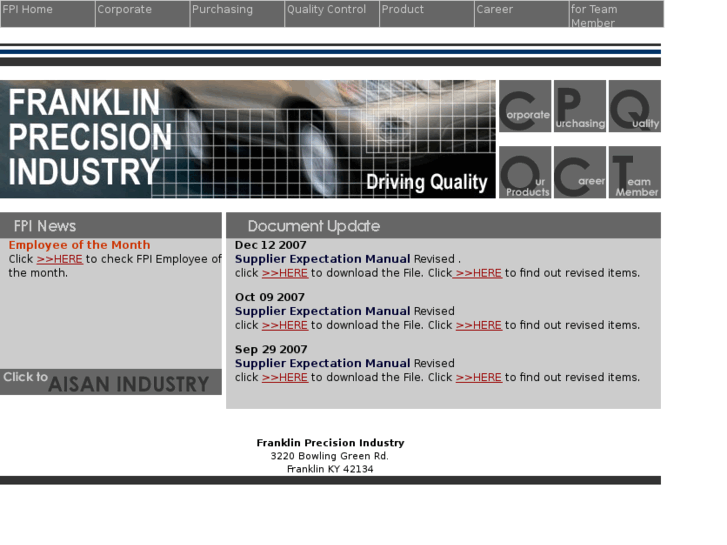Click the Document Update panel header

(x=443, y=226)
